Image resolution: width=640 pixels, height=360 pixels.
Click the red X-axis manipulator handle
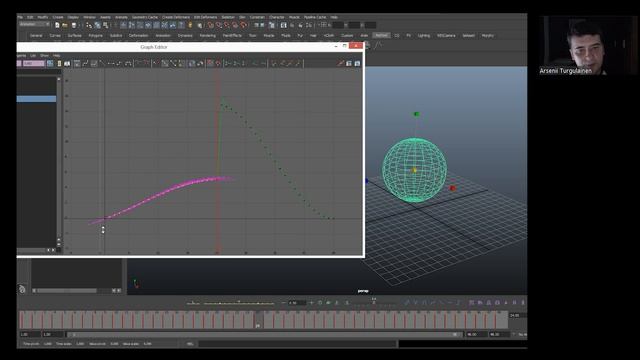tap(452, 188)
